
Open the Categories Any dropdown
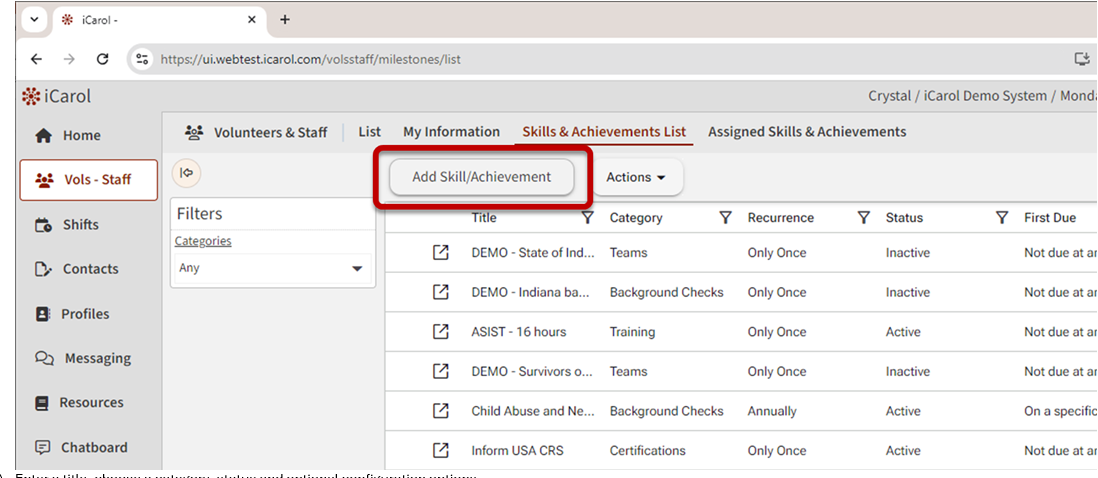[270, 268]
